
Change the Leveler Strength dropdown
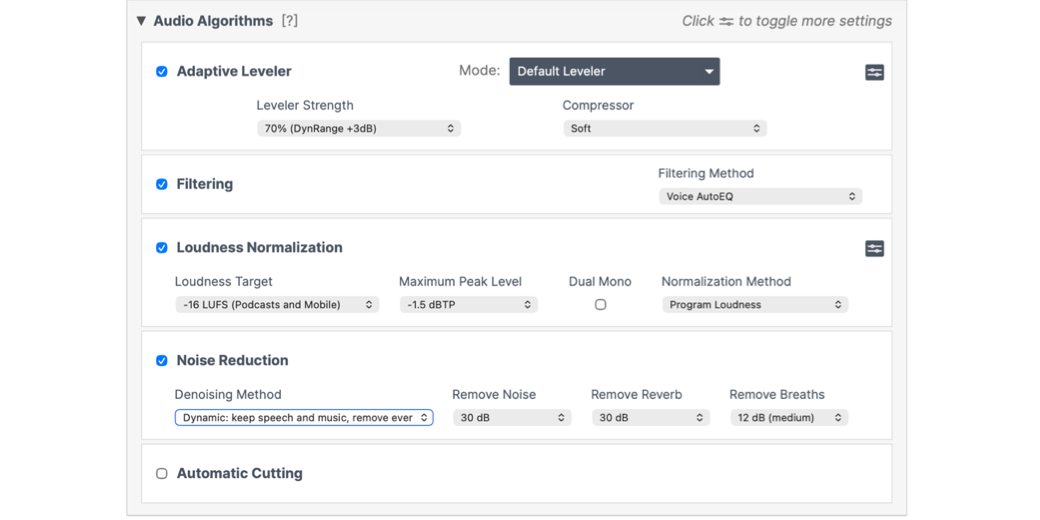click(x=358, y=129)
